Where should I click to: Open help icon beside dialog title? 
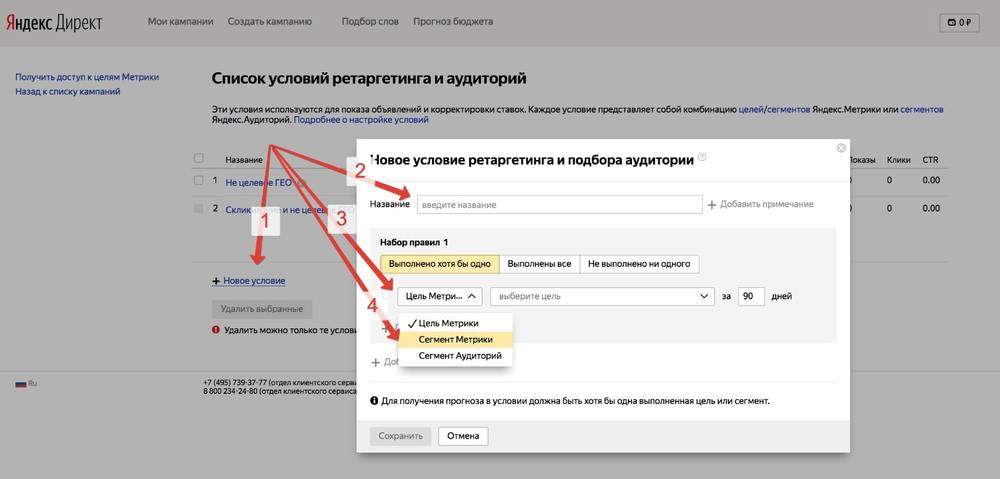click(702, 157)
